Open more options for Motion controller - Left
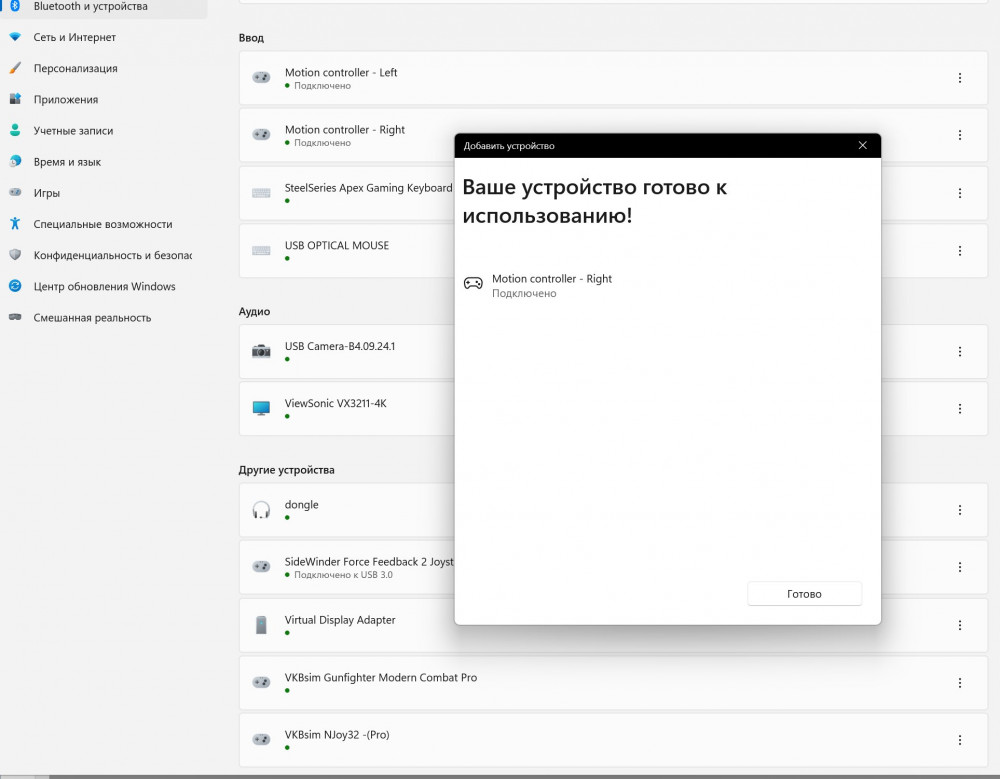The image size is (1000, 779). [959, 78]
